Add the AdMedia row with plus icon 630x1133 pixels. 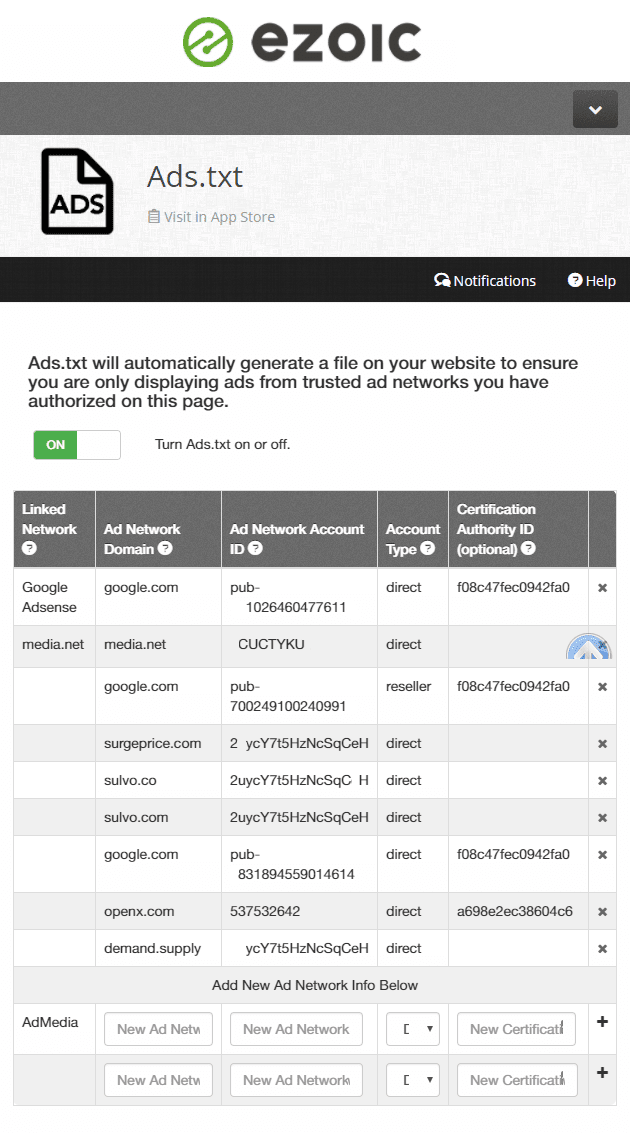point(603,1022)
